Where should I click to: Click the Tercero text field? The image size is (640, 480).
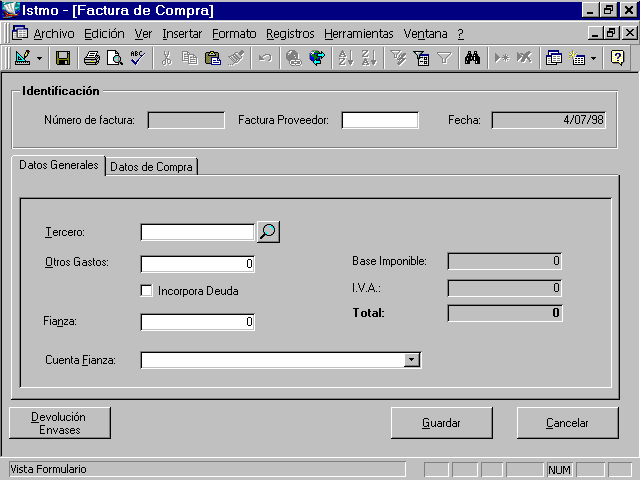[198, 232]
